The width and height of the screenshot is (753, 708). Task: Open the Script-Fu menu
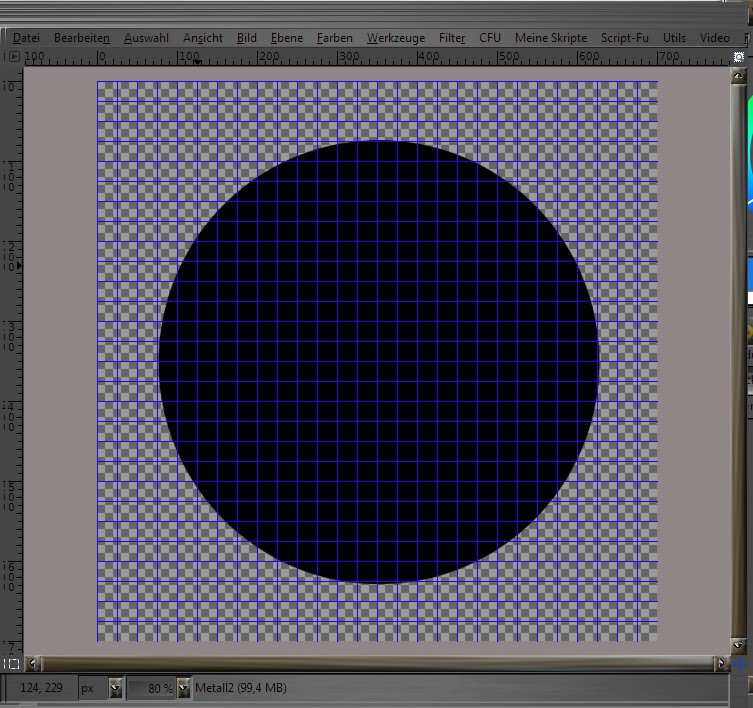(624, 38)
